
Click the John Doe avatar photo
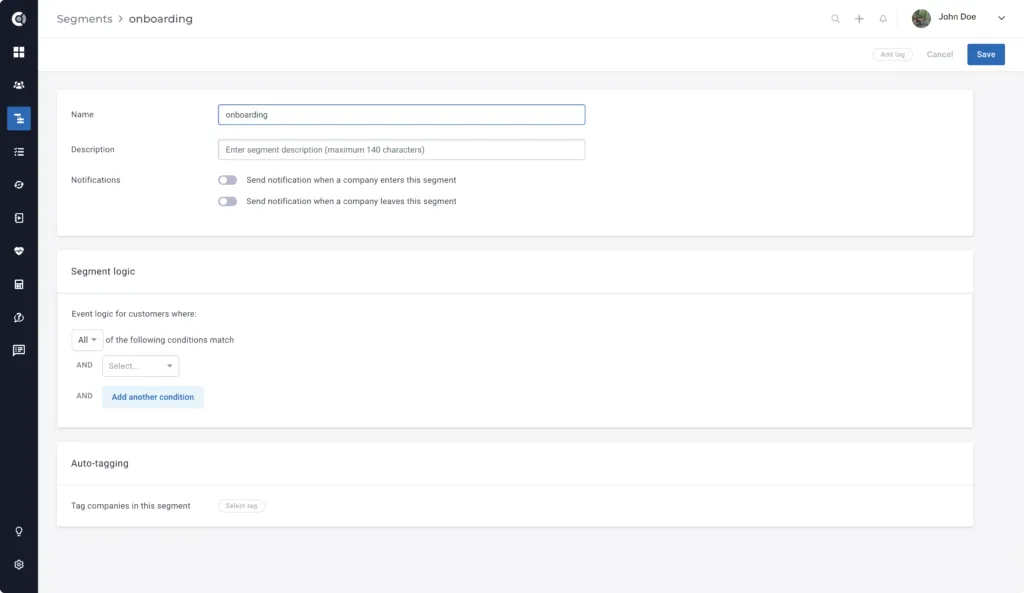[x=921, y=18]
